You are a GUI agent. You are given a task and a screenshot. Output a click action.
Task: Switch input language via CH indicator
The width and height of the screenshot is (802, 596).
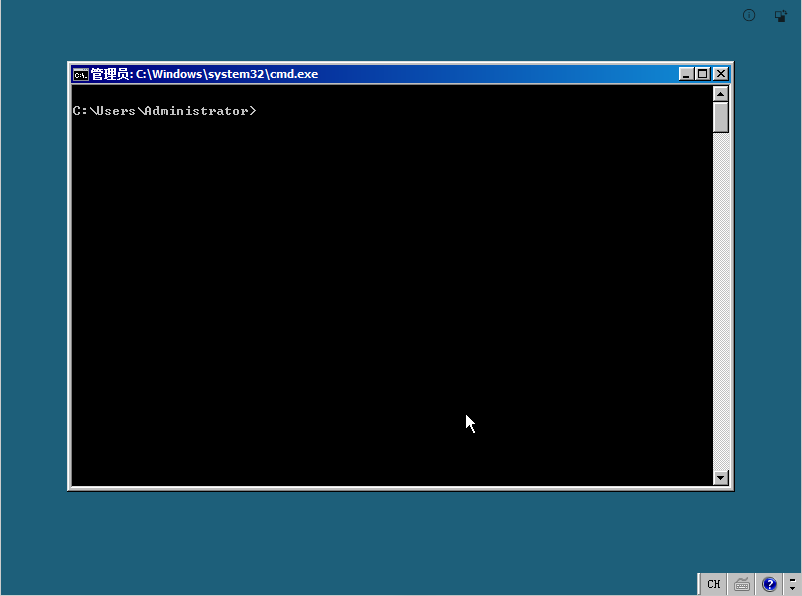click(713, 584)
